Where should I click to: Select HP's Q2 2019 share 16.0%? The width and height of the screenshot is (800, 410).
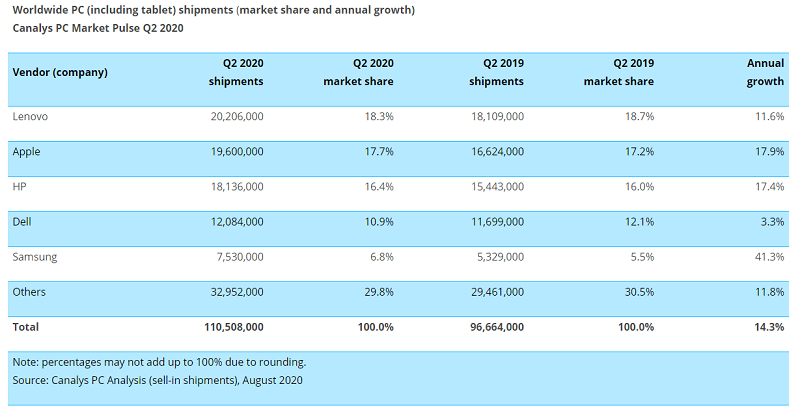639,187
